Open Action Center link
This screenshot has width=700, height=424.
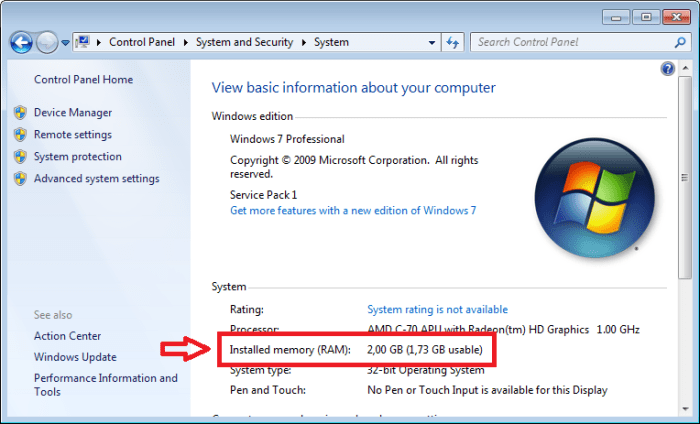pyautogui.click(x=67, y=336)
